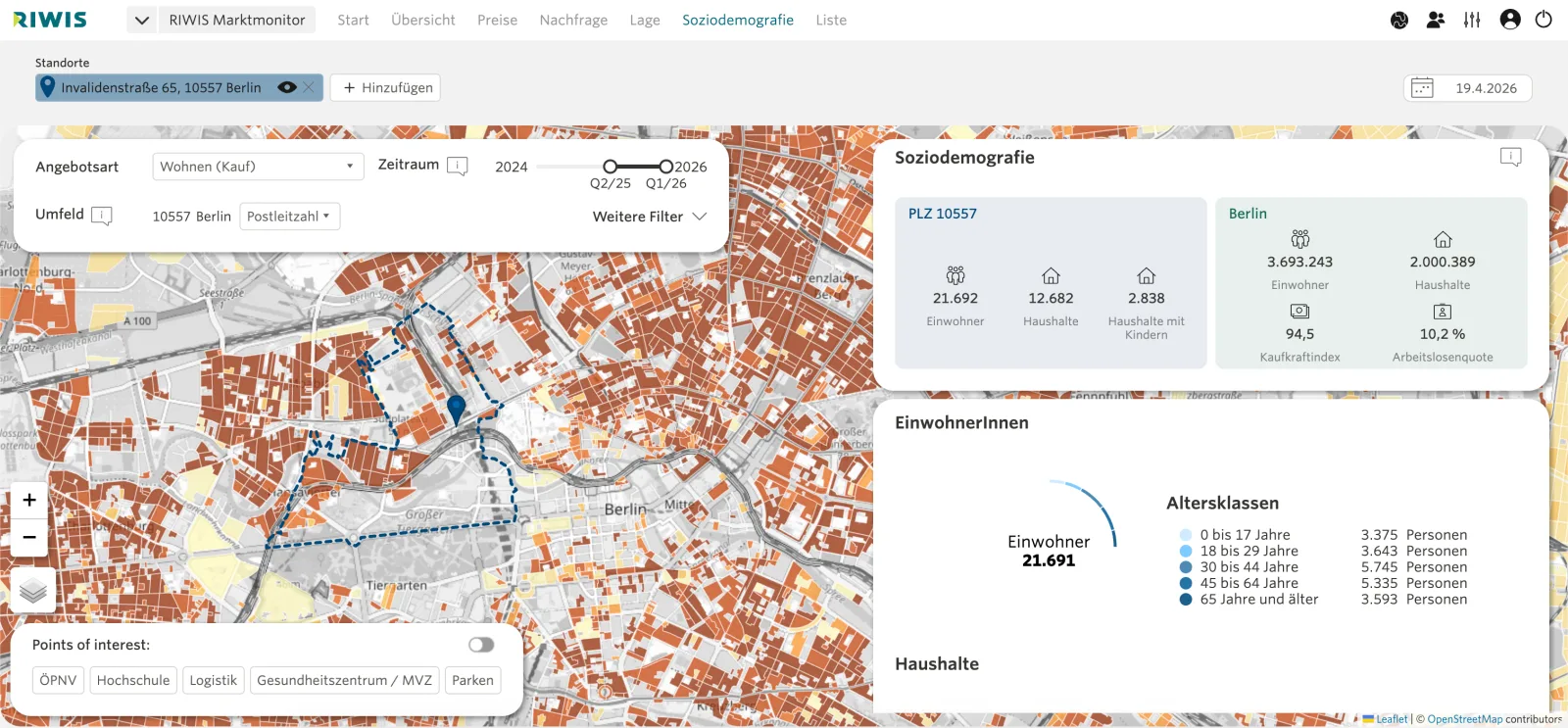Viewport: 1568px width, 728px height.
Task: Click the PLZ 10557 card heading
Action: [943, 214]
